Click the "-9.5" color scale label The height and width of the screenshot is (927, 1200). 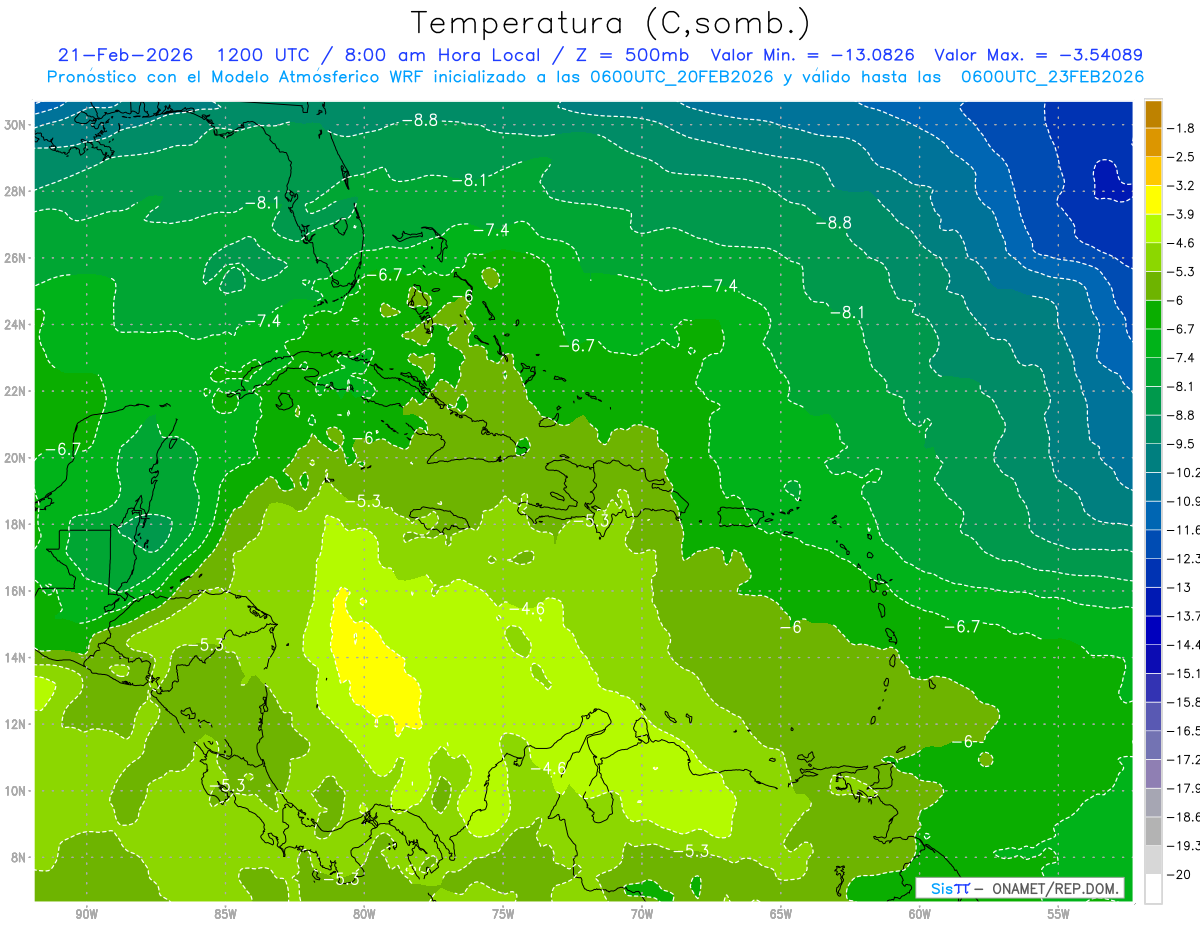point(1183,443)
